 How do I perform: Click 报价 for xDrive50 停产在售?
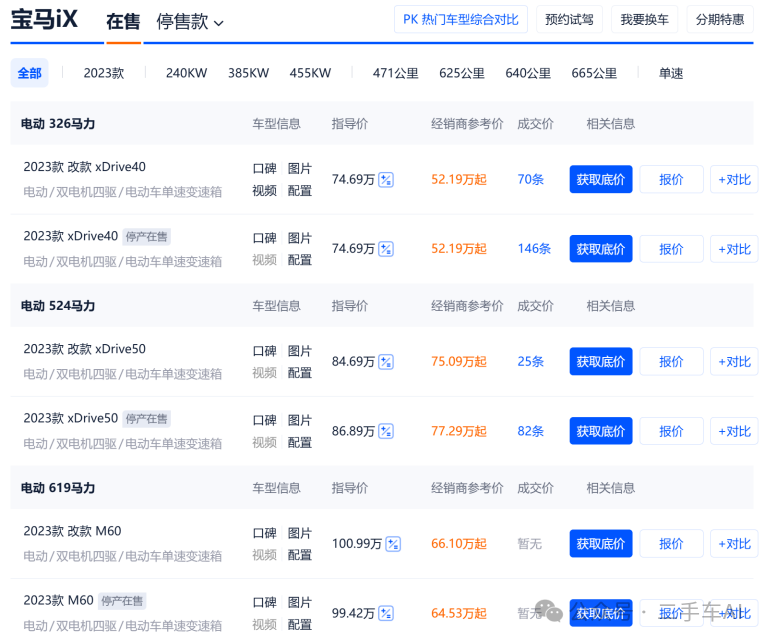671,431
